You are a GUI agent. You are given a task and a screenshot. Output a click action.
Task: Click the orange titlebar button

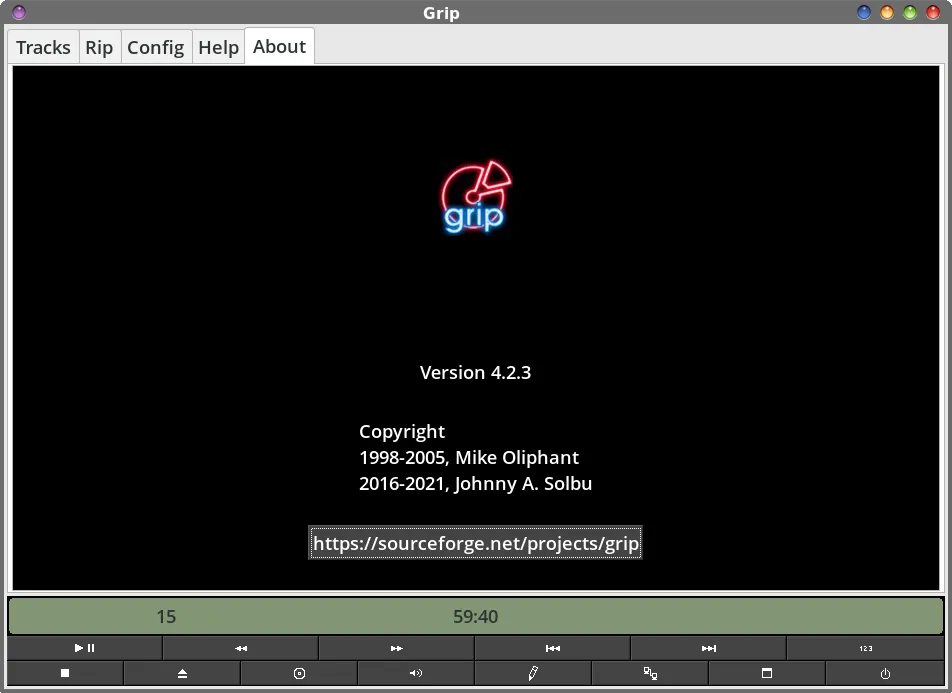pyautogui.click(x=886, y=12)
